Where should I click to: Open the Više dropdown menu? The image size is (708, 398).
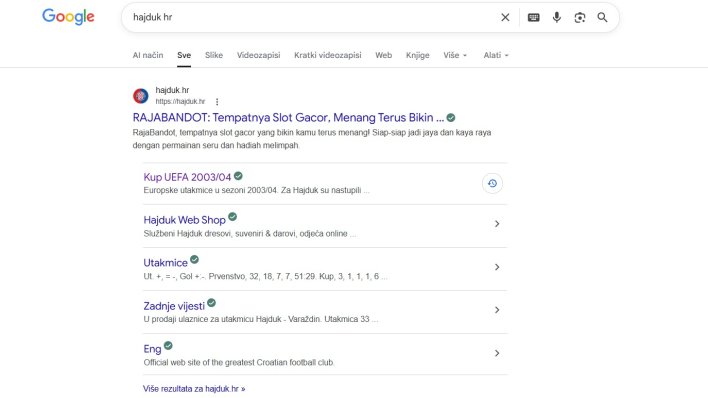click(x=455, y=55)
